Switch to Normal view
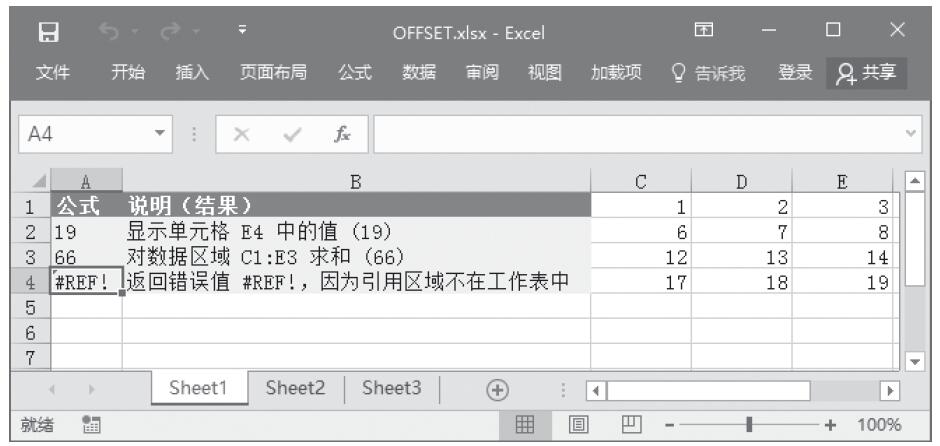The height and width of the screenshot is (446, 940). 523,425
